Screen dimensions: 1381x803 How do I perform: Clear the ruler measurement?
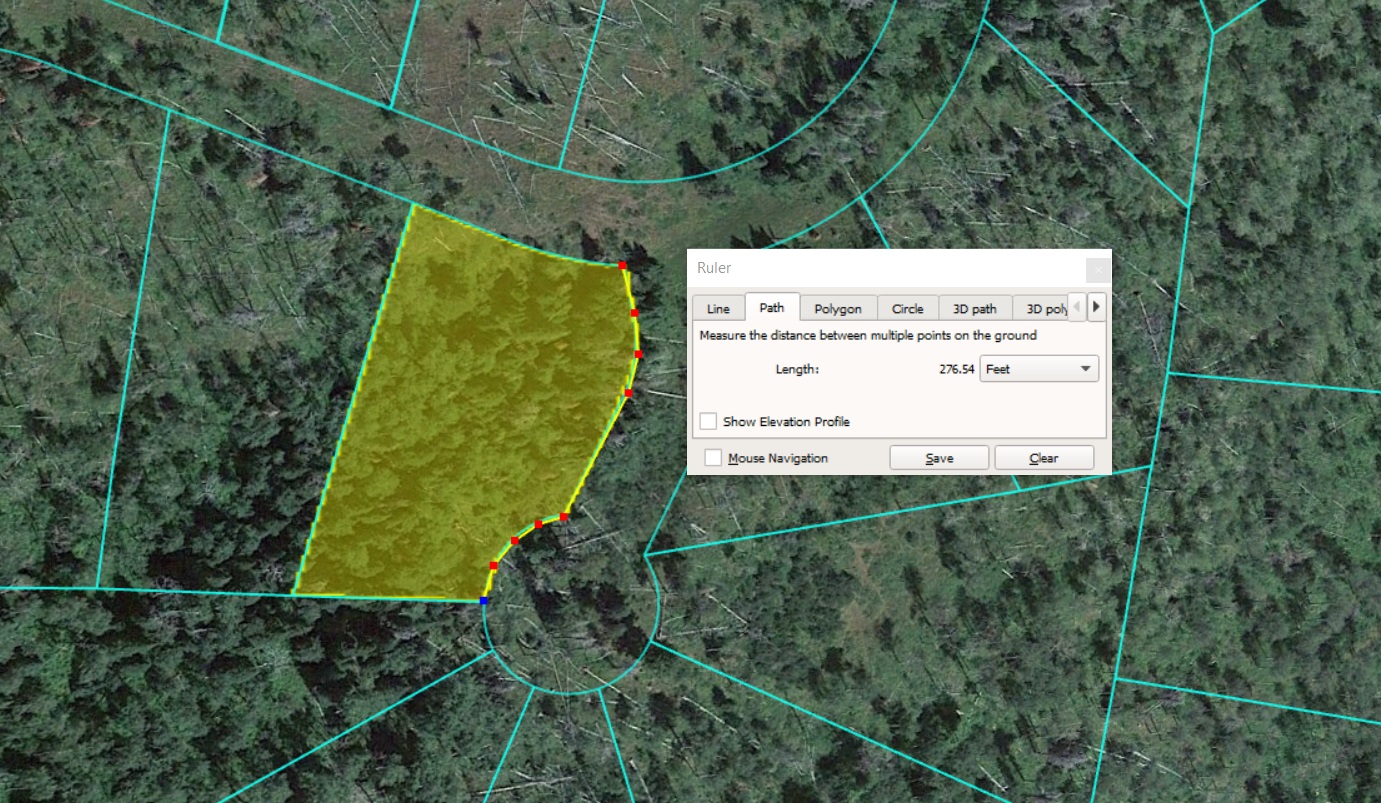pos(1044,458)
